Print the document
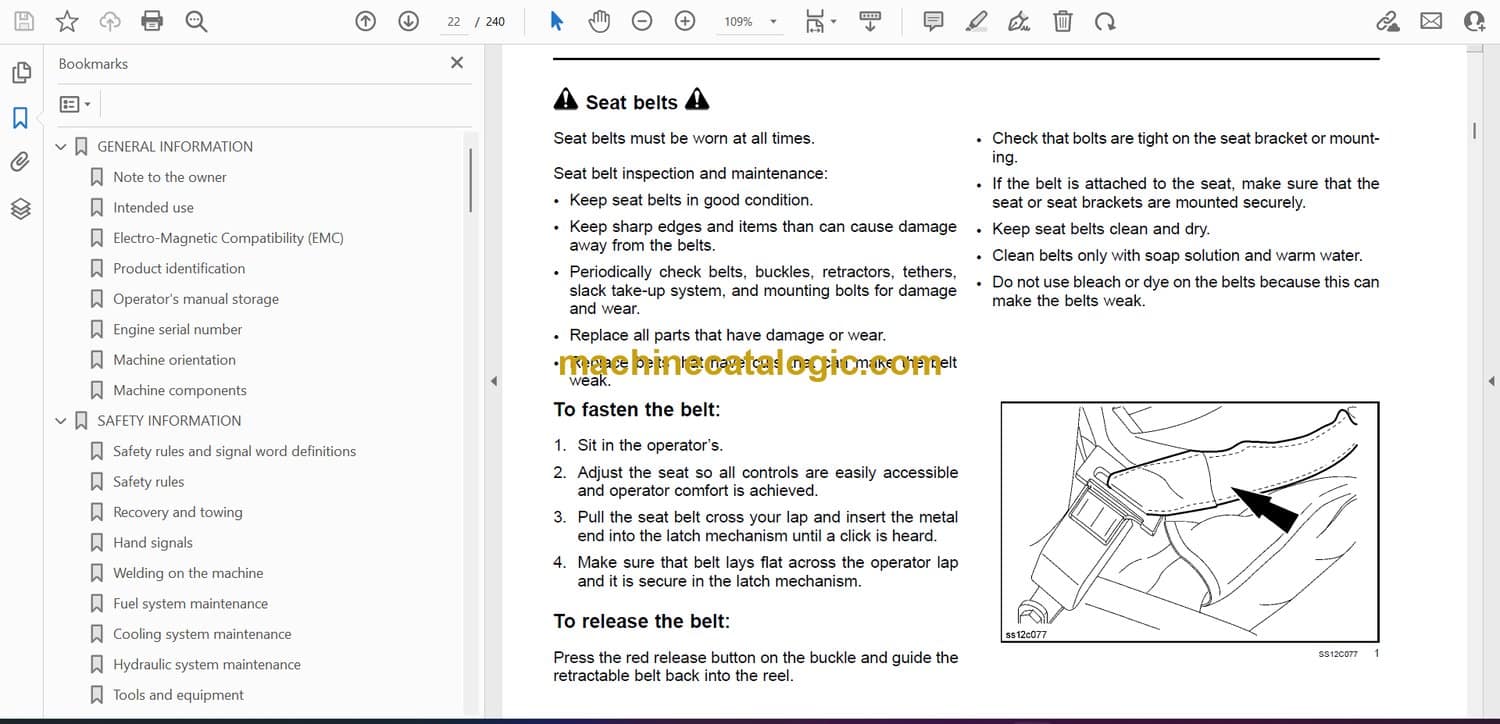 point(152,21)
